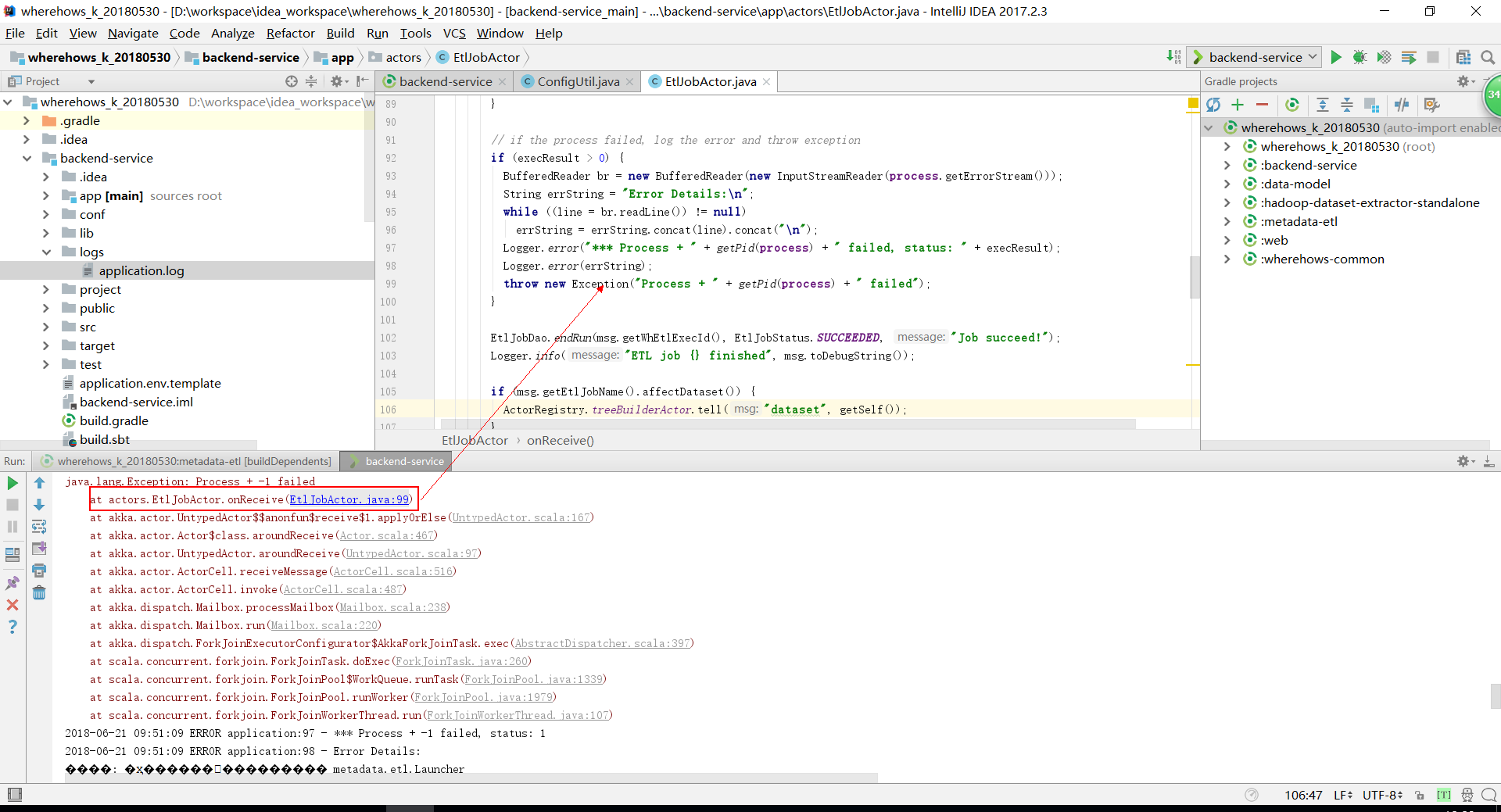Collapse all nodes in Gradle projects panel
The height and width of the screenshot is (812, 1501).
pos(1348,105)
